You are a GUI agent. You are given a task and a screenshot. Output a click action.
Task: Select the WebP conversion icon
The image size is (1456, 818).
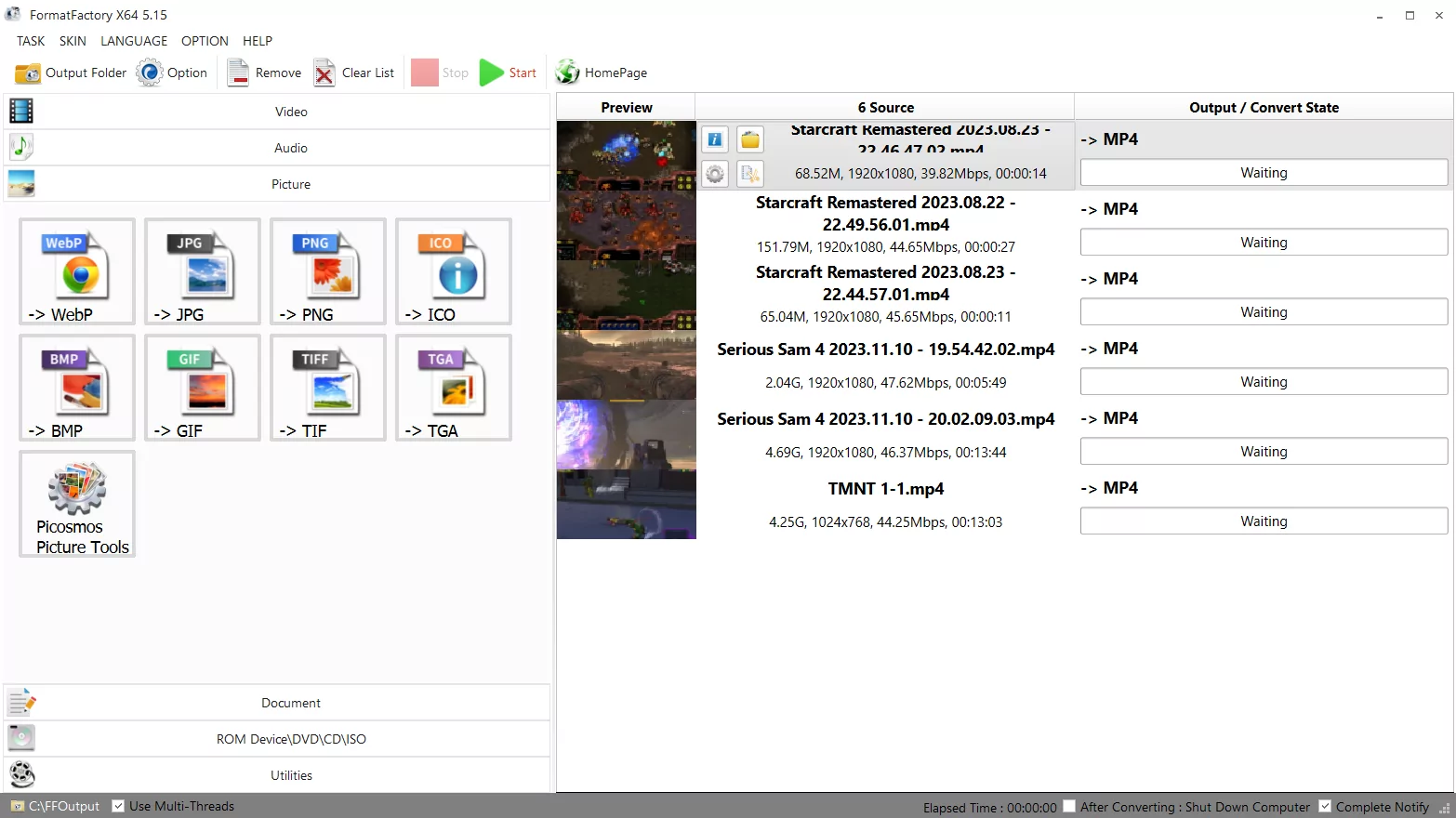tap(77, 271)
